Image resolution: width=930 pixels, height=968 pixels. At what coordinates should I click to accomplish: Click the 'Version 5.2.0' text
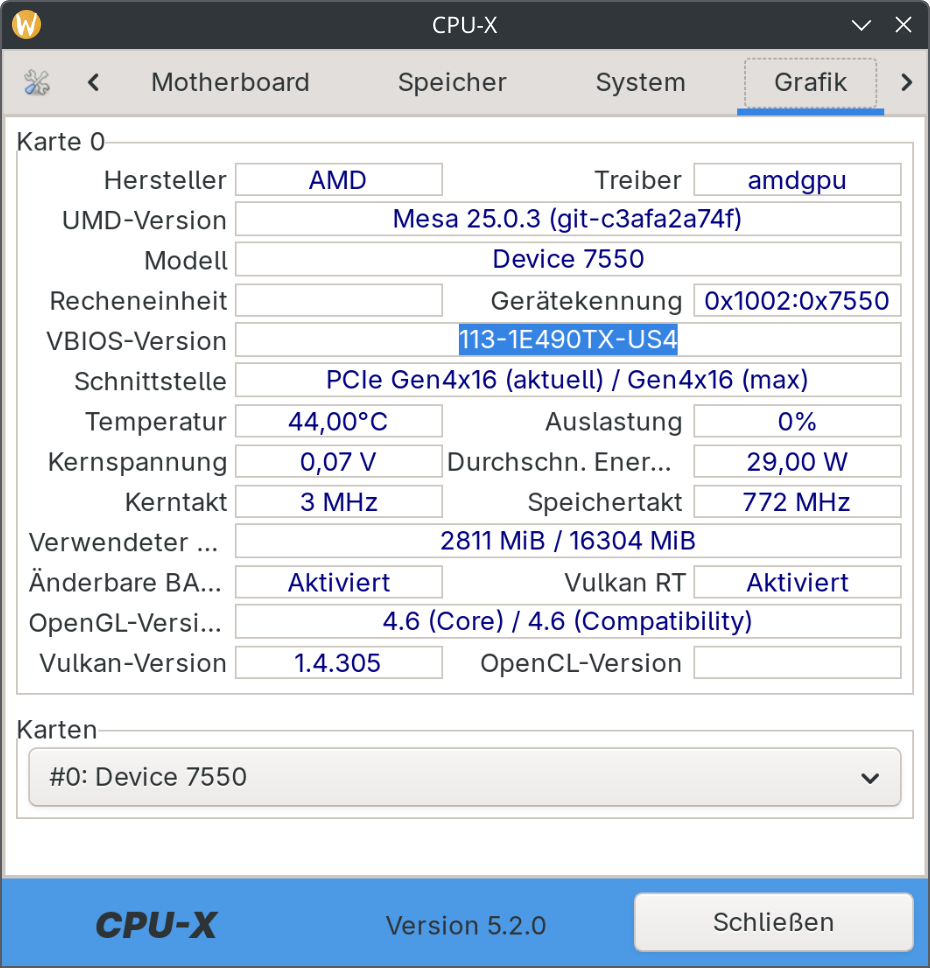coord(466,925)
